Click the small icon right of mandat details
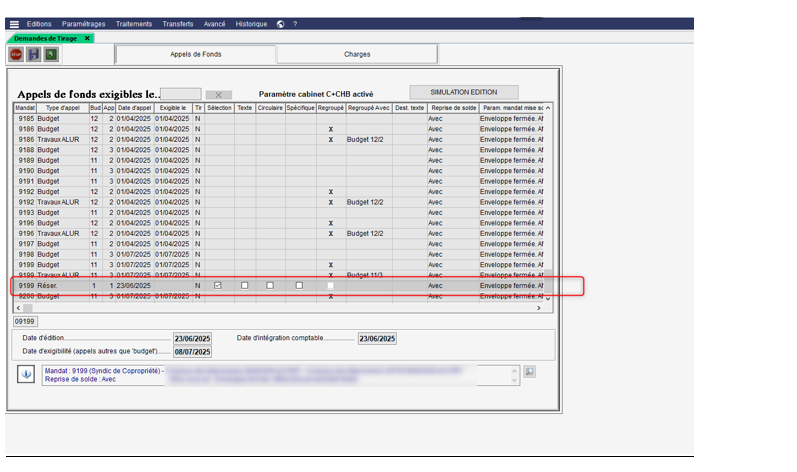 530,371
